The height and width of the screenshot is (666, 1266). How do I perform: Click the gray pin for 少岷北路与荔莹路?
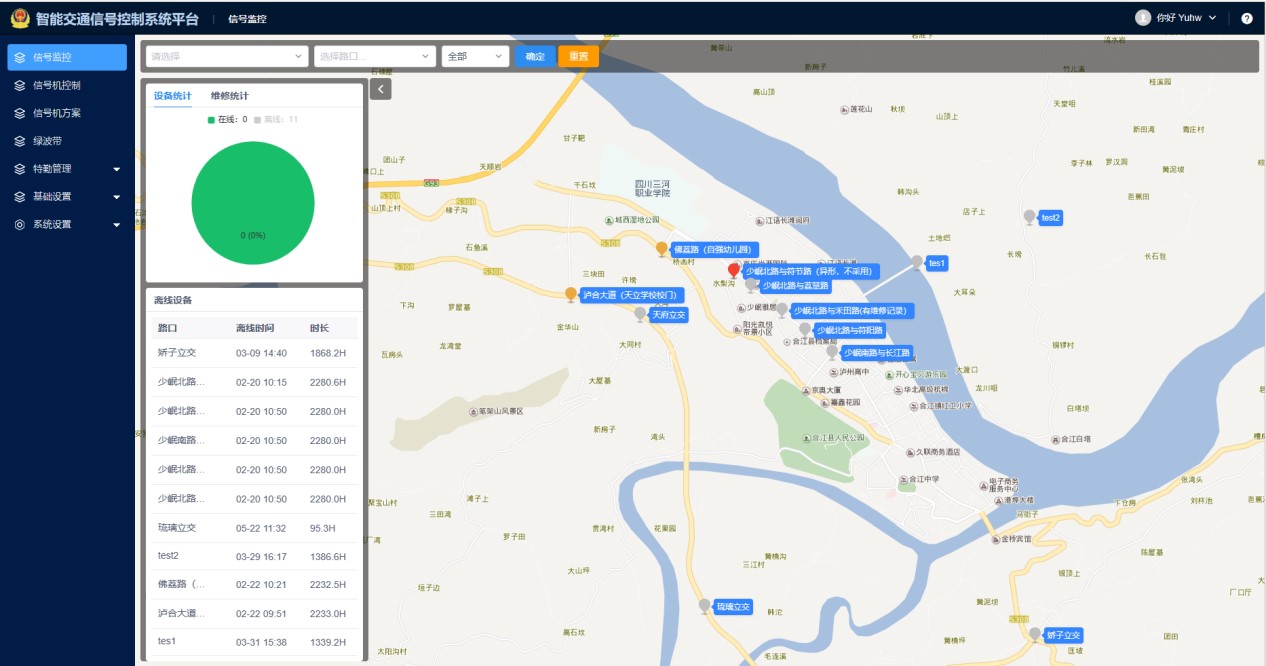pyautogui.click(x=751, y=285)
